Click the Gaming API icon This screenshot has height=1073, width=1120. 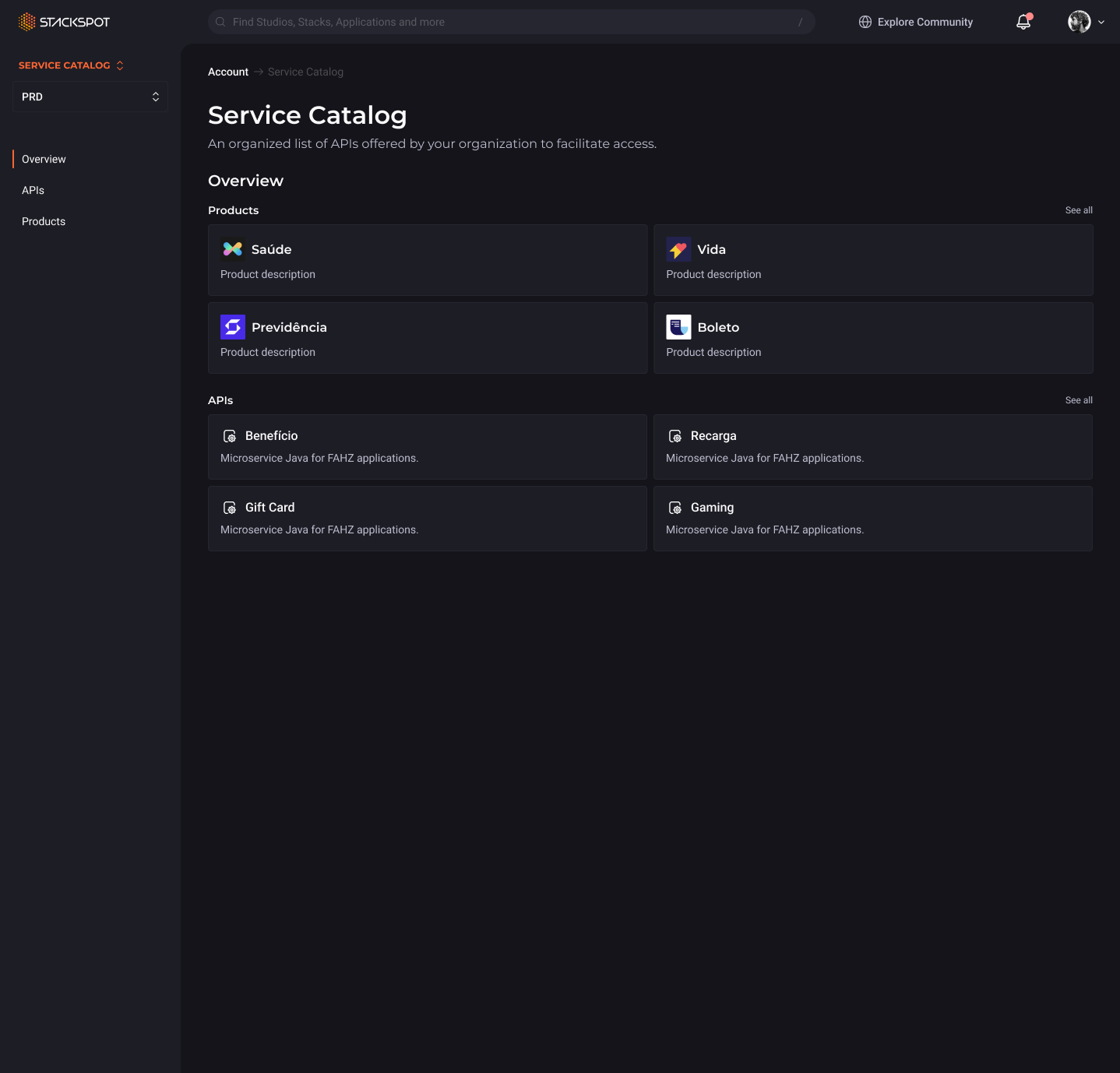pos(675,508)
